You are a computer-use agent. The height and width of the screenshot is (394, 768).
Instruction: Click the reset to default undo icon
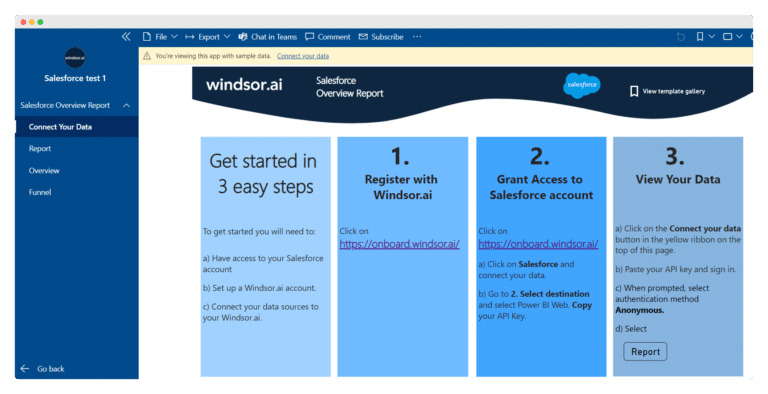pyautogui.click(x=681, y=37)
